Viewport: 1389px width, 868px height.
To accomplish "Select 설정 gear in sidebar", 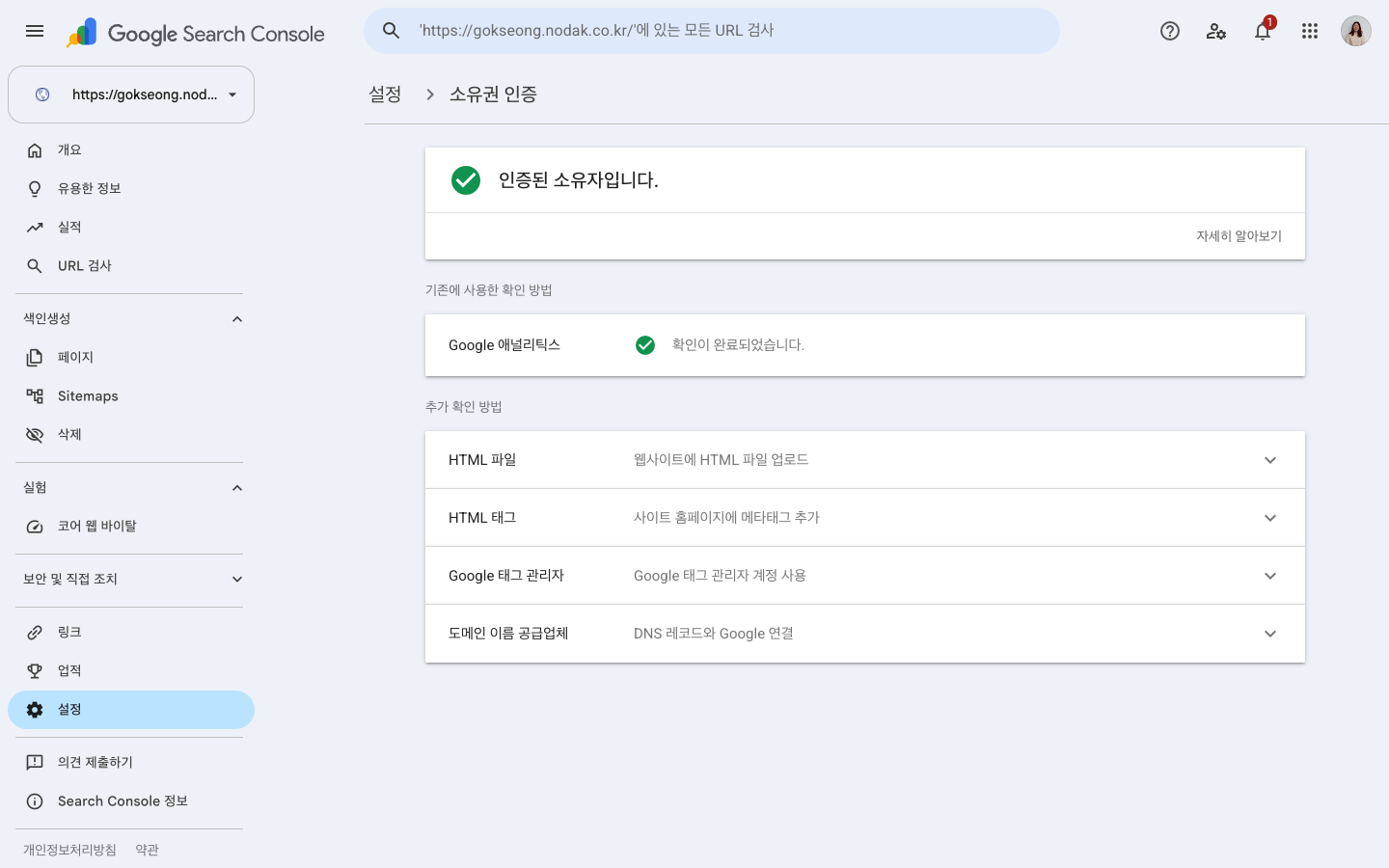I will tap(35, 710).
